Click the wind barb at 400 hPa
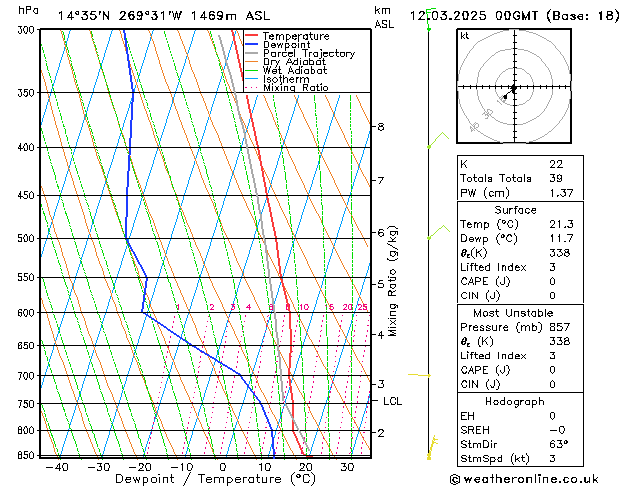 [436, 140]
